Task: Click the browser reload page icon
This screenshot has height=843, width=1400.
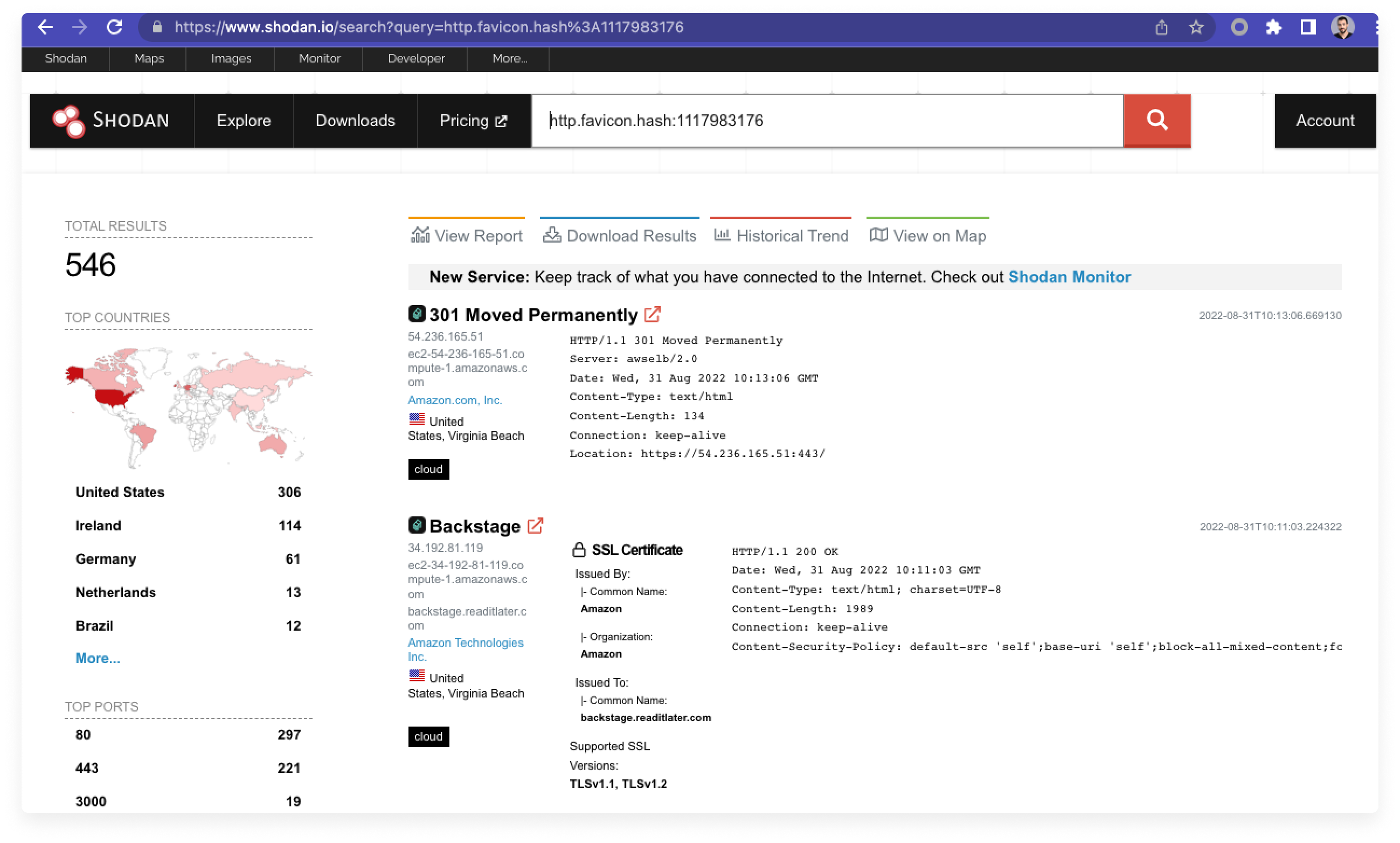Action: pyautogui.click(x=114, y=27)
